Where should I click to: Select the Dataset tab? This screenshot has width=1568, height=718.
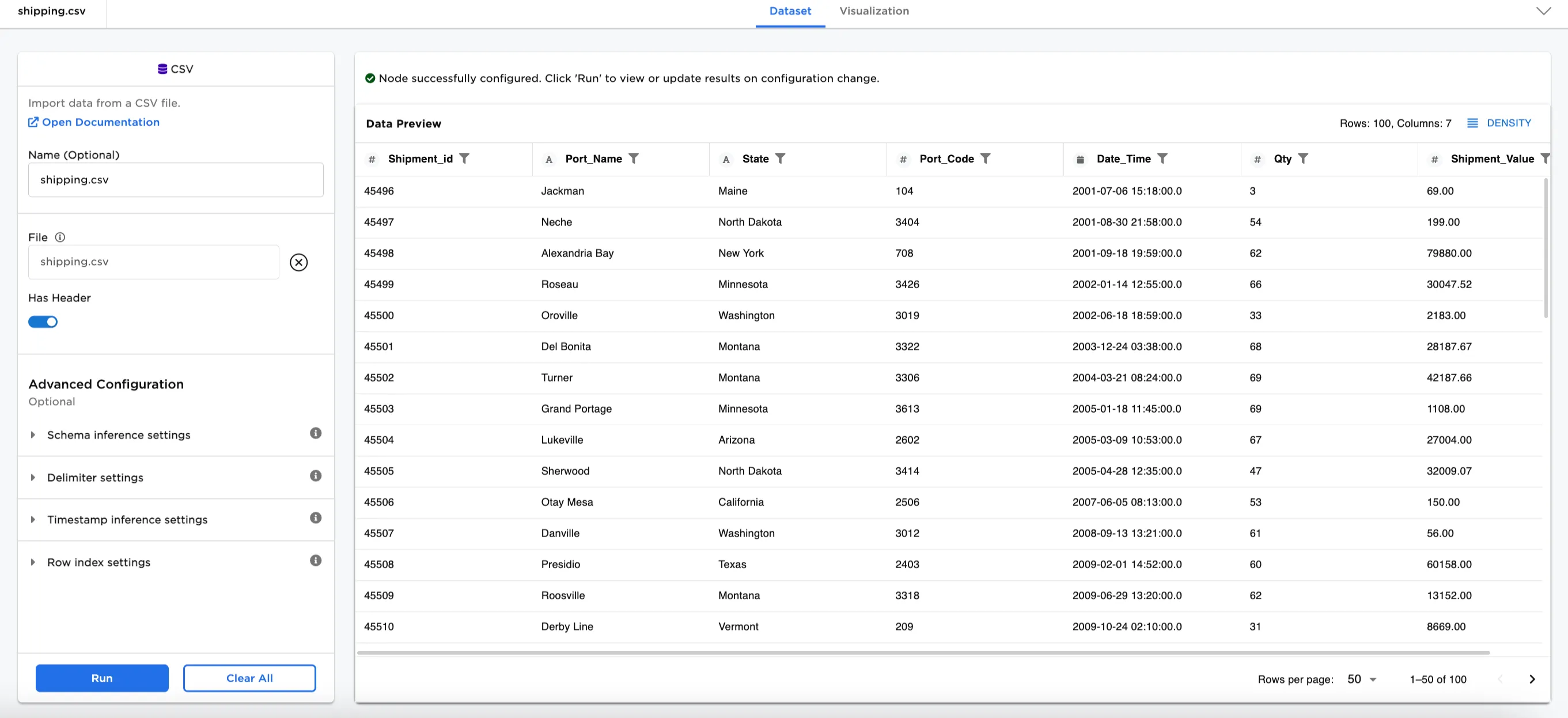pos(790,11)
